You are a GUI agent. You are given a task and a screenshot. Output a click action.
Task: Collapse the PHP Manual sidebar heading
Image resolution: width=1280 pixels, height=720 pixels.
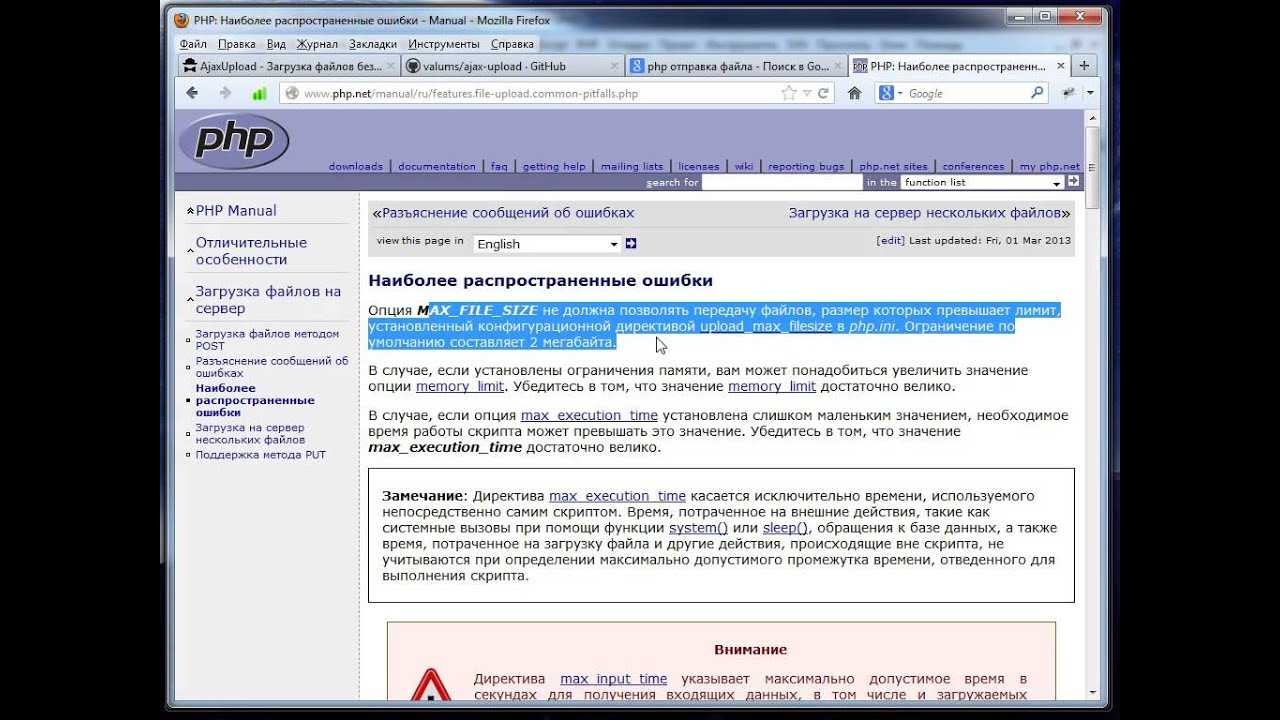click(x=190, y=211)
